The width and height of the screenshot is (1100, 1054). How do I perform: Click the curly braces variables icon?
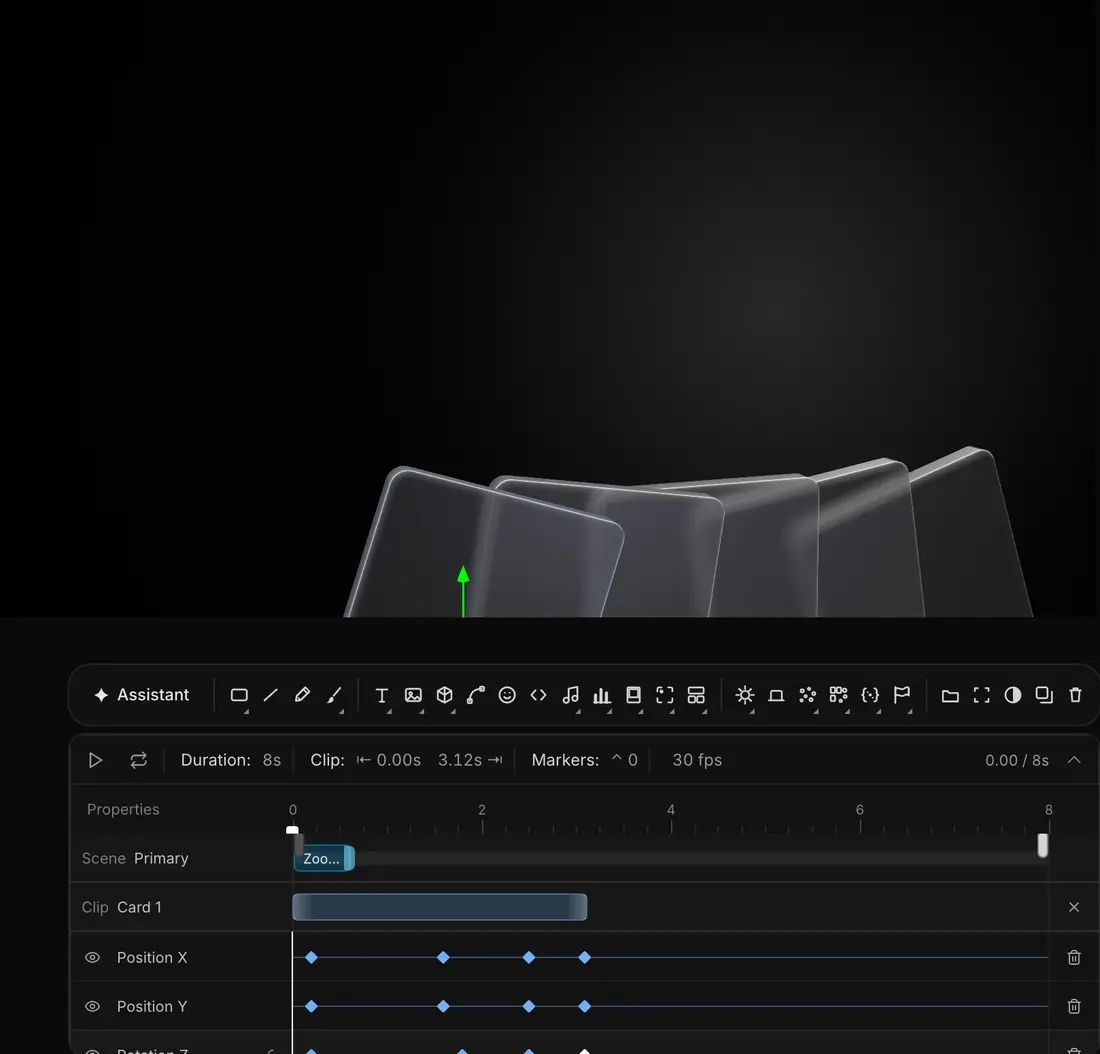[x=870, y=695]
